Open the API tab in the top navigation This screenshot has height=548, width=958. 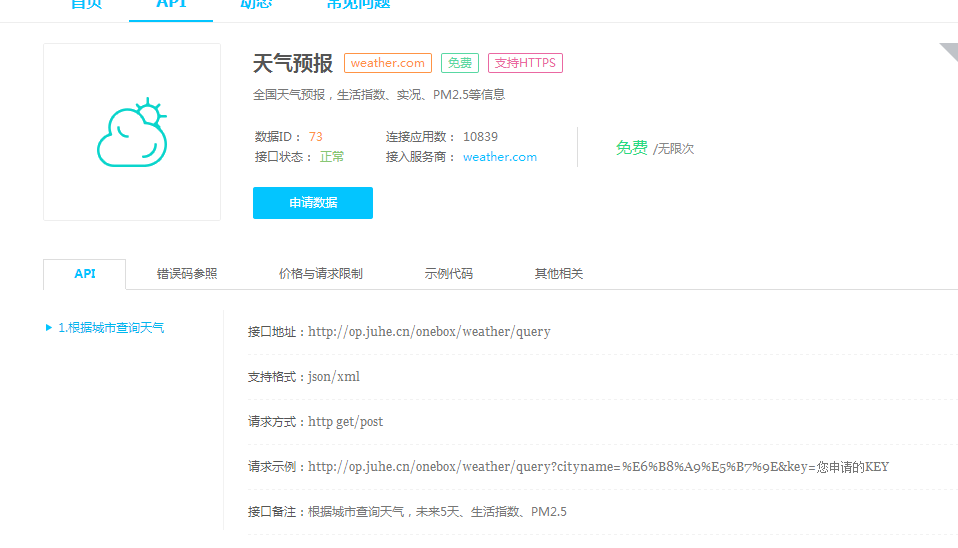tap(171, 5)
